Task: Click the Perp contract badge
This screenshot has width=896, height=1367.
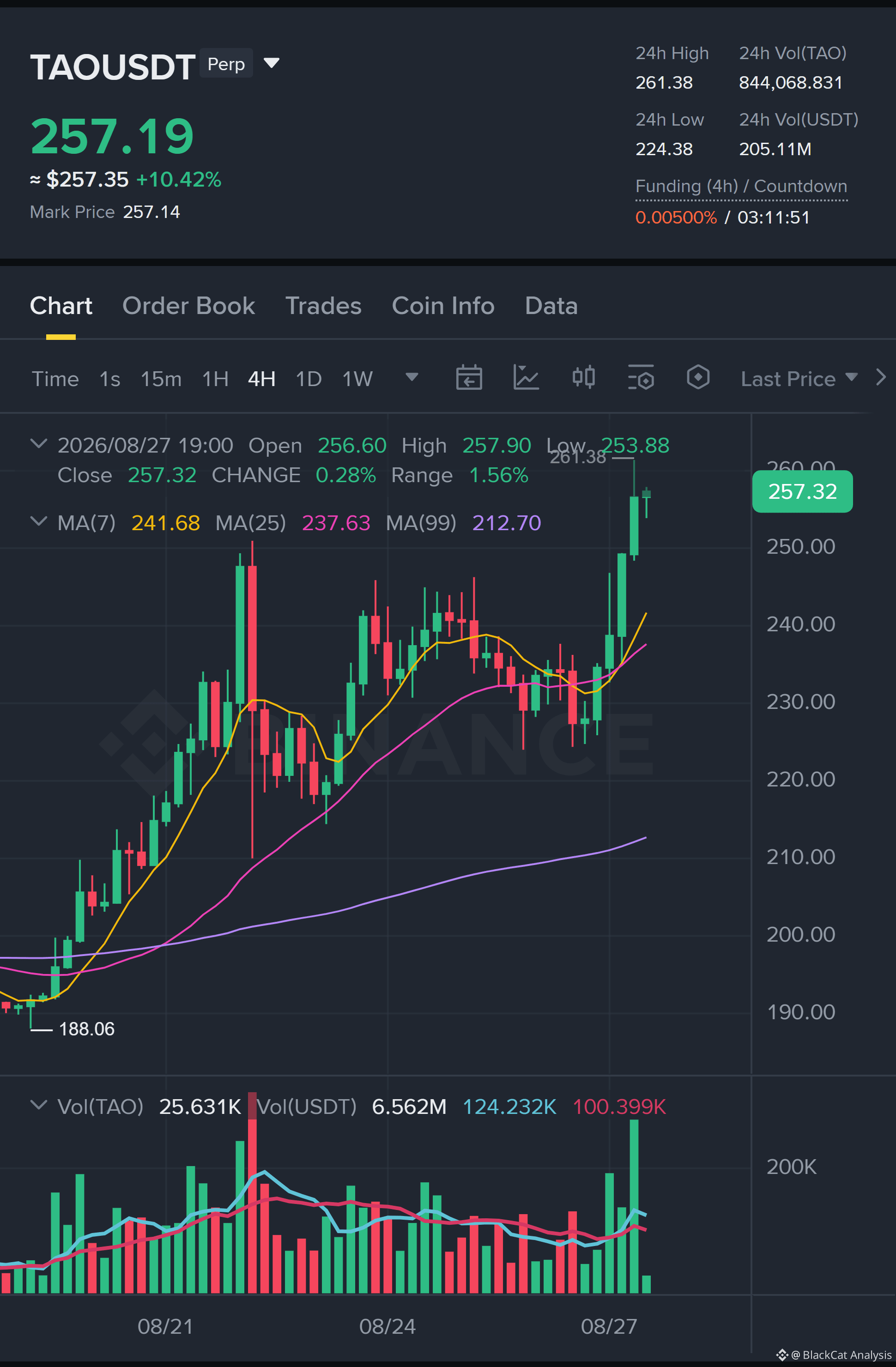Action: (x=226, y=64)
